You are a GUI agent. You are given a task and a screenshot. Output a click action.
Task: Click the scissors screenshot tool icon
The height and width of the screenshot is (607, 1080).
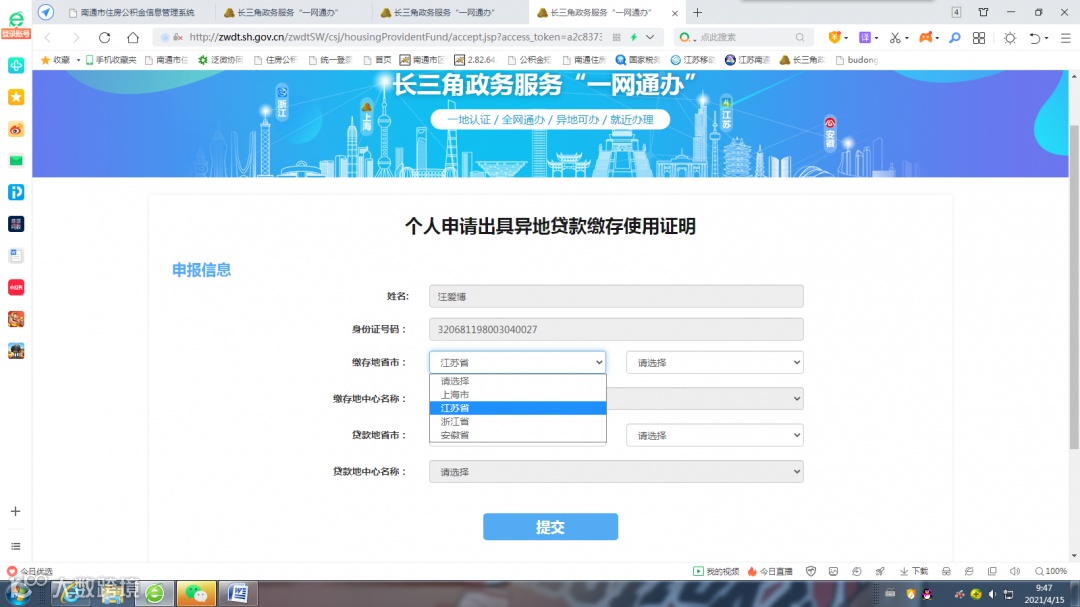(895, 38)
